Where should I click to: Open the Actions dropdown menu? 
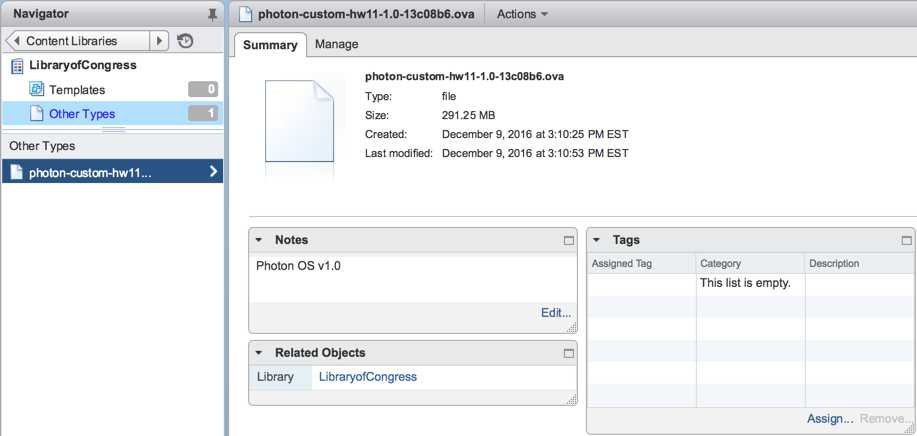(522, 15)
